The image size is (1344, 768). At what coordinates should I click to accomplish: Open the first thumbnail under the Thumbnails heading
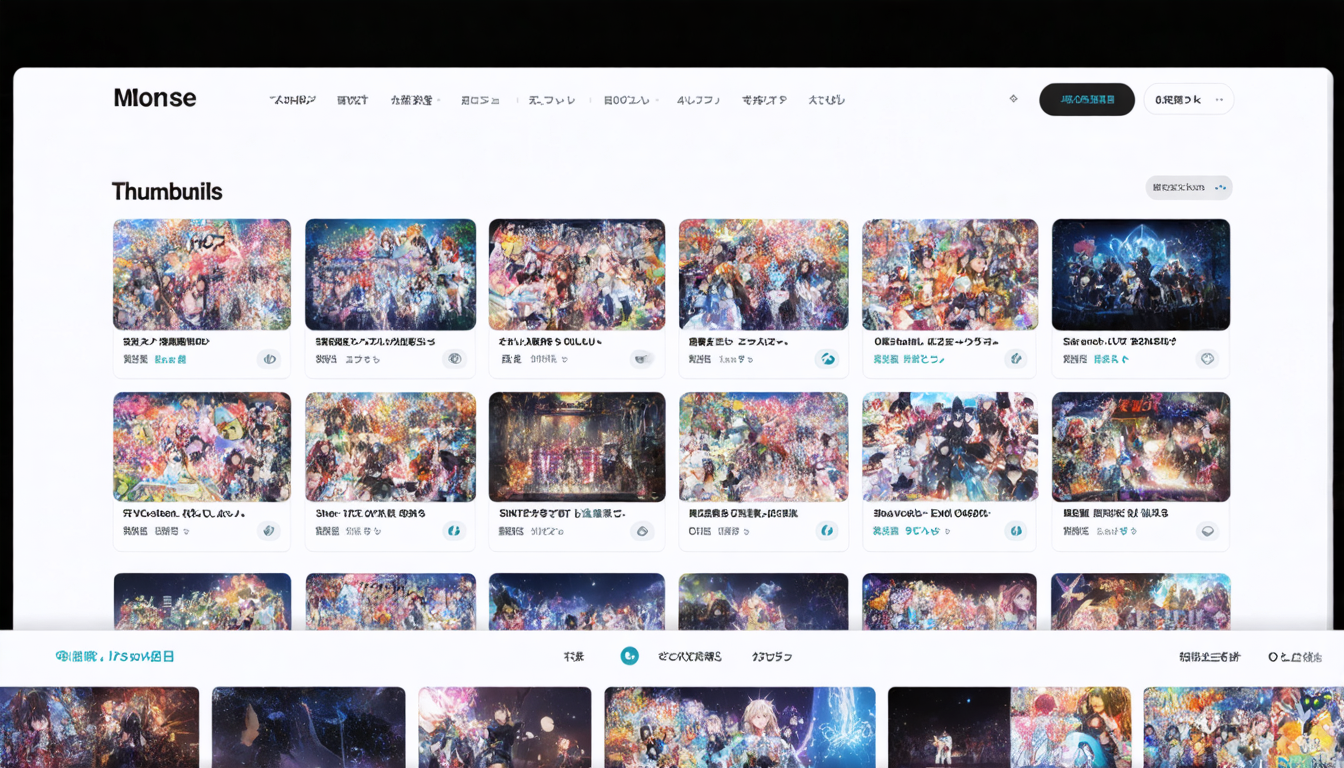pyautogui.click(x=201, y=274)
